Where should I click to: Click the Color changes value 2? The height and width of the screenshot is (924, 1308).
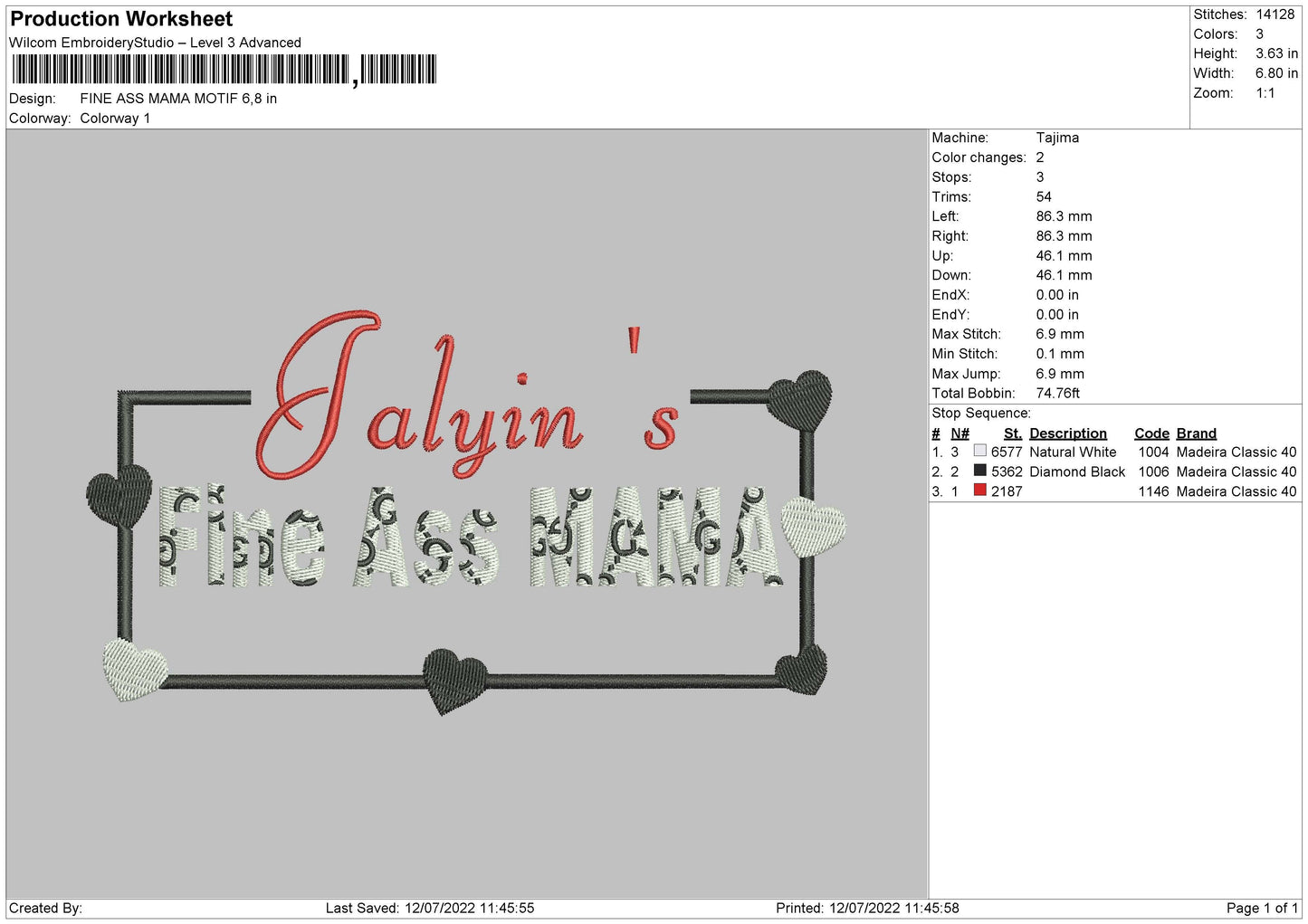(x=1040, y=157)
